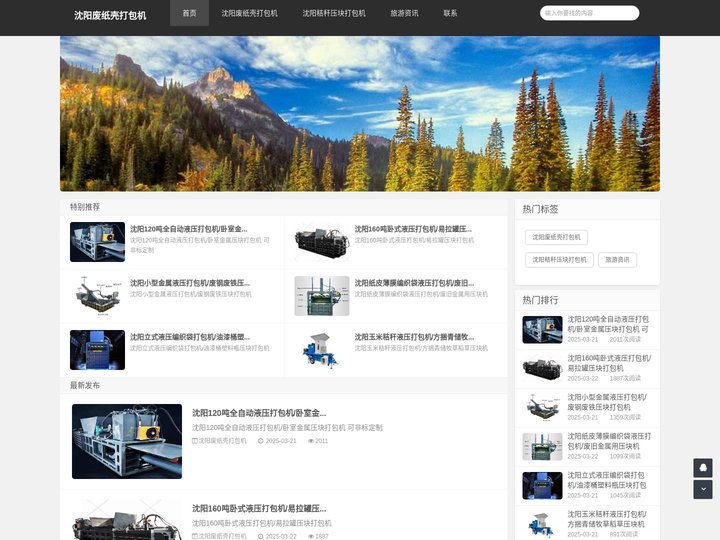This screenshot has width=720, height=540.
Task: Open the 联系 navigation menu item
Action: [x=450, y=13]
